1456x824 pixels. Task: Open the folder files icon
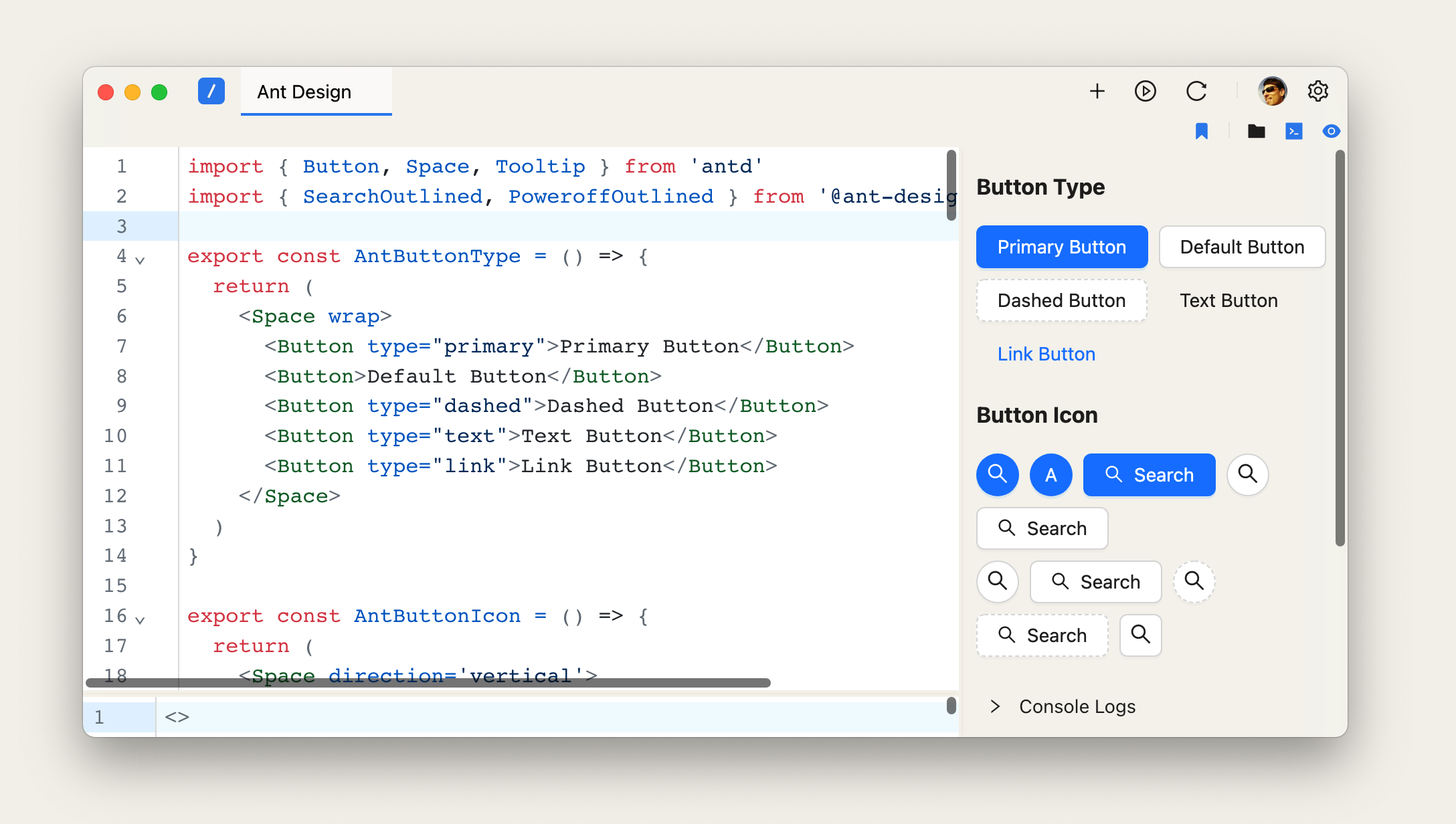click(1256, 131)
